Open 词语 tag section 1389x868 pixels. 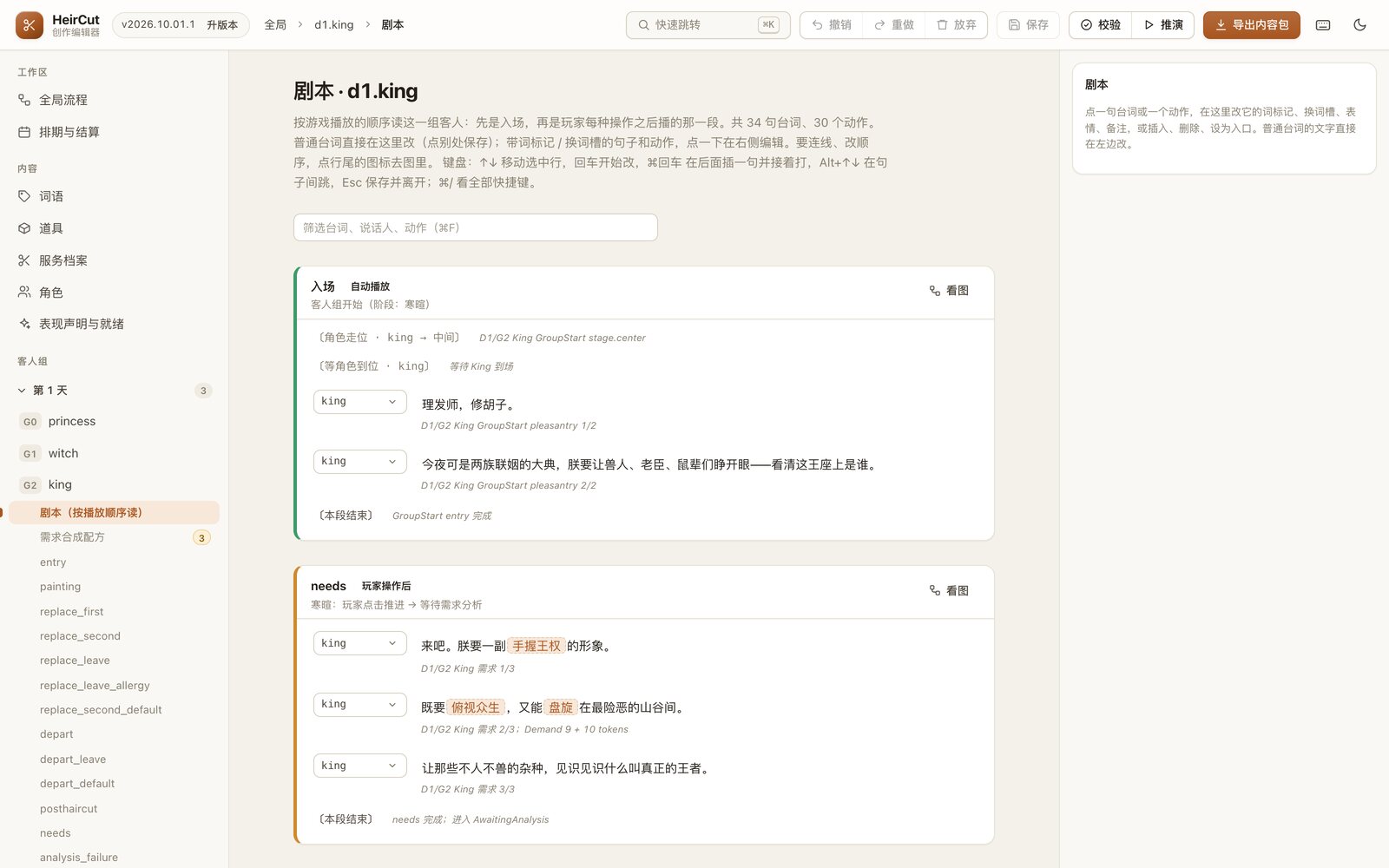point(115,196)
